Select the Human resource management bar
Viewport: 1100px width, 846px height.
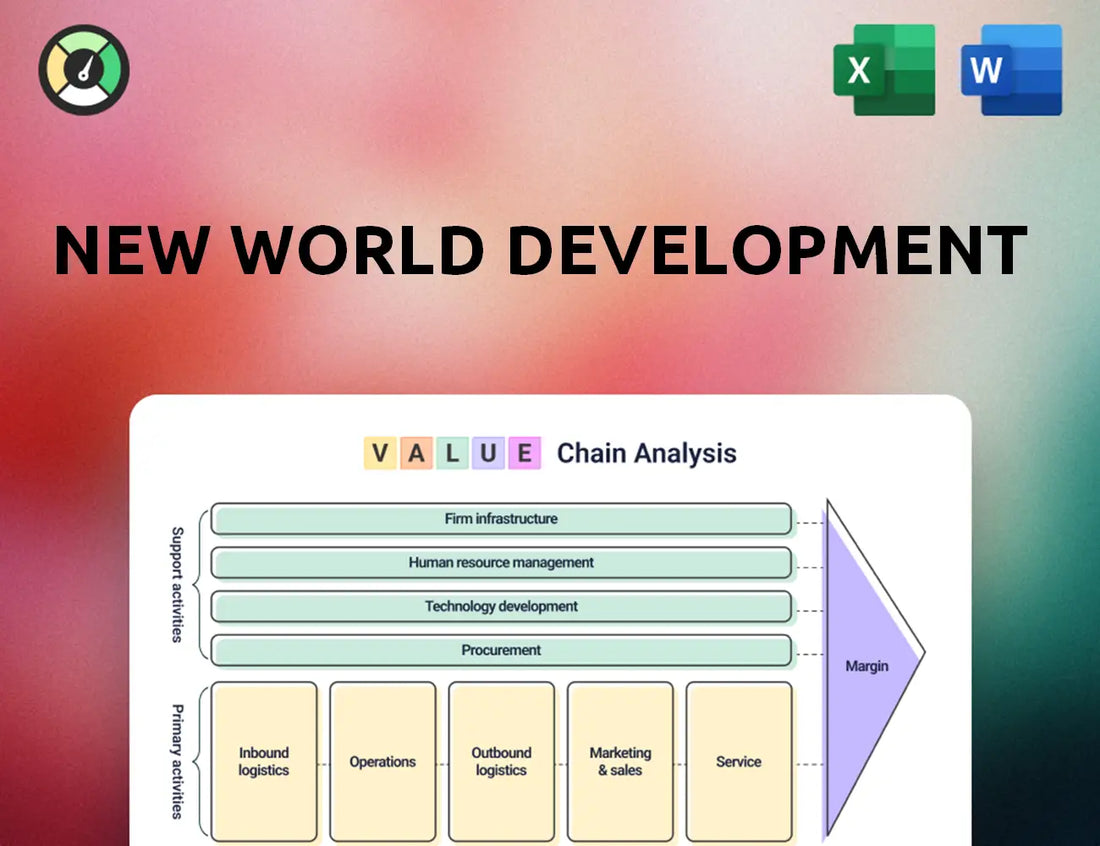(502, 563)
